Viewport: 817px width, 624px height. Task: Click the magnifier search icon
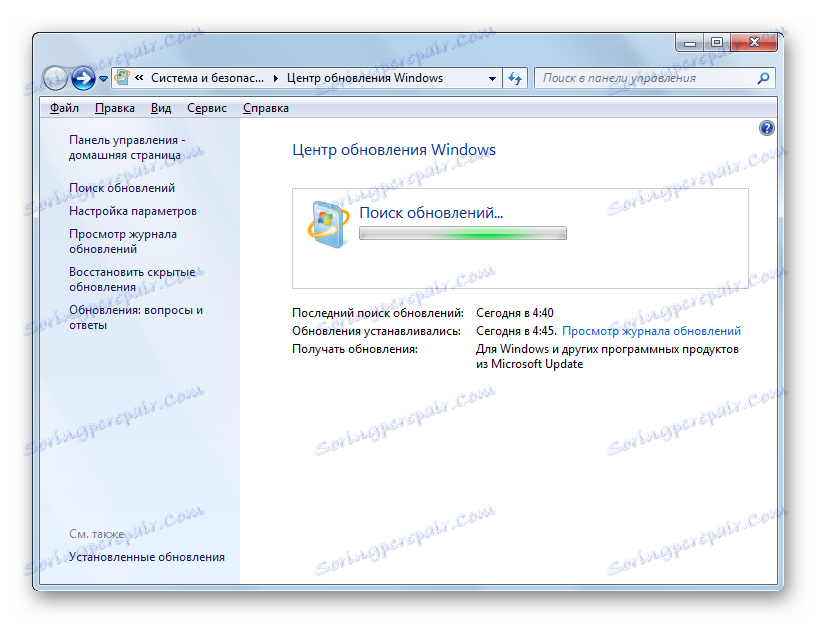763,78
